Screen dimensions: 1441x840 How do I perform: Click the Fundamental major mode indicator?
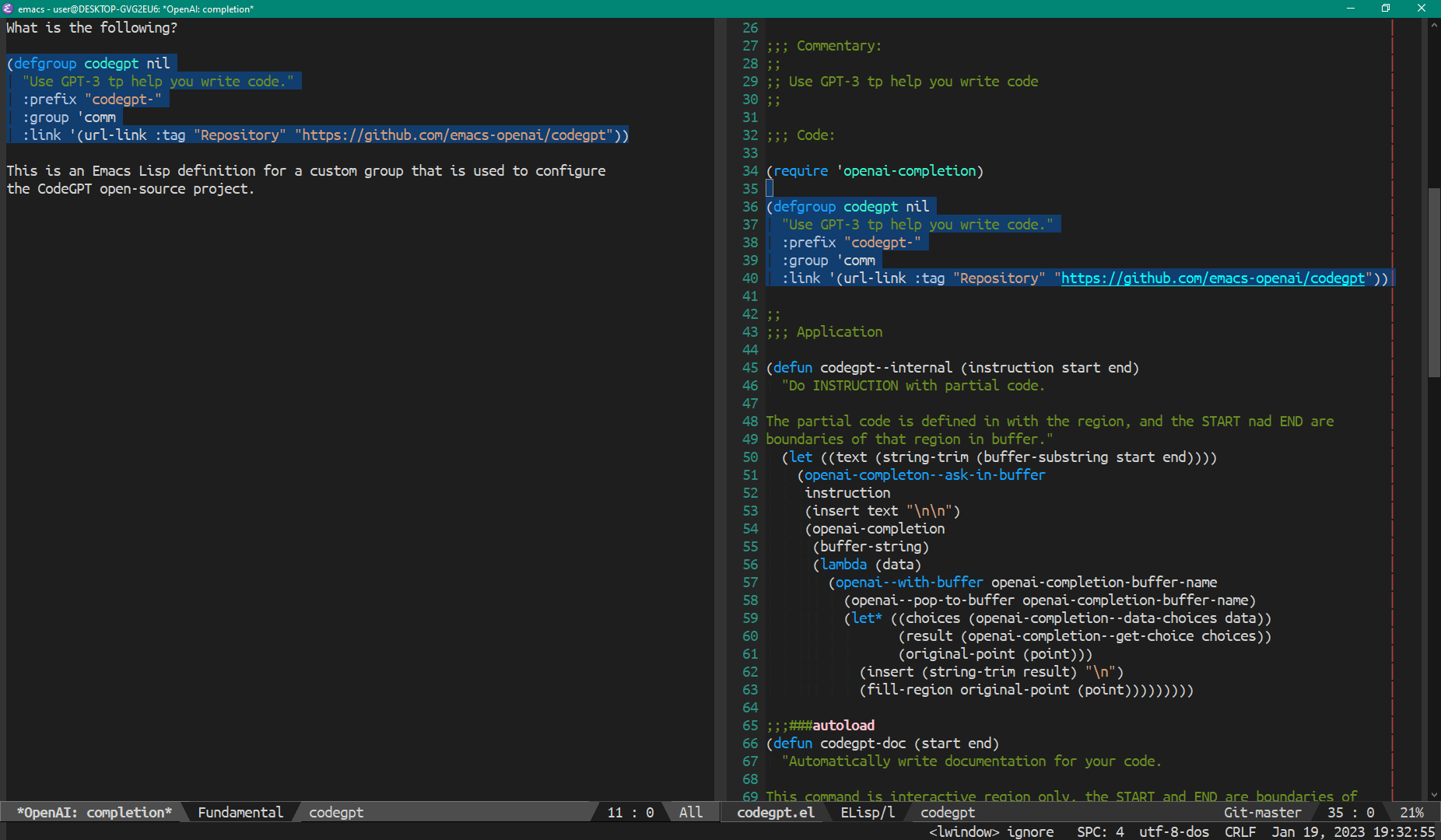pyautogui.click(x=240, y=812)
